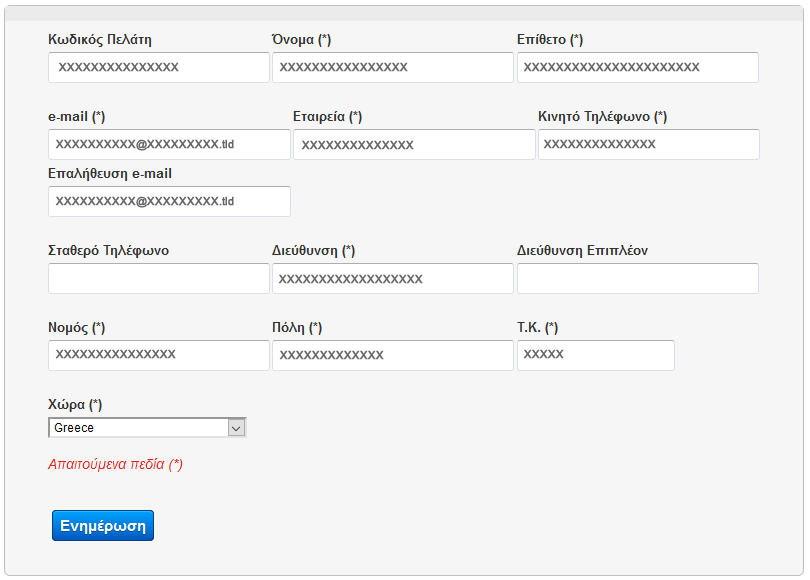
Task: Click the Χώρα (*) label text
Action: pos(75,405)
